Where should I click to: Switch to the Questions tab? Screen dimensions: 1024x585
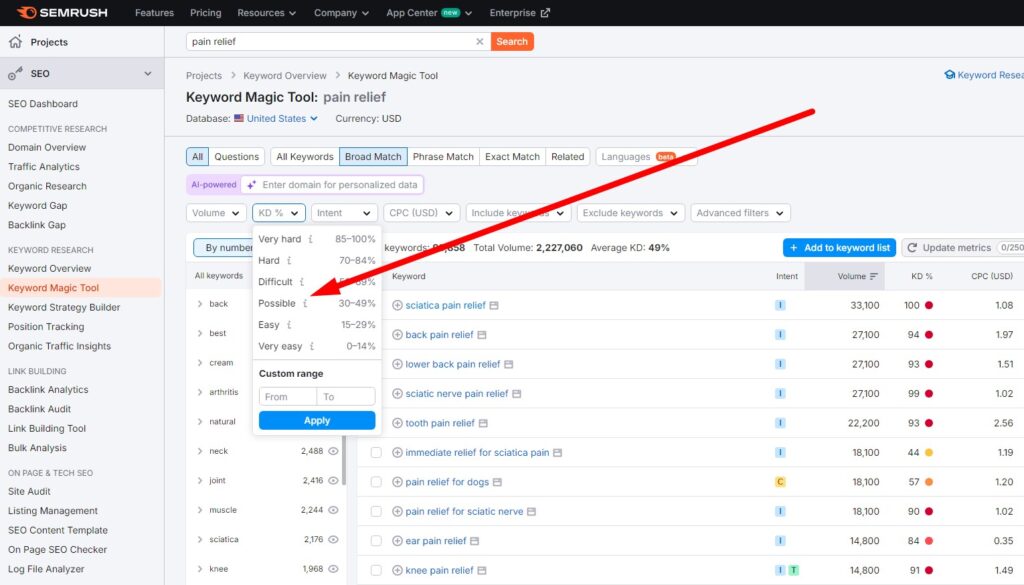(236, 157)
